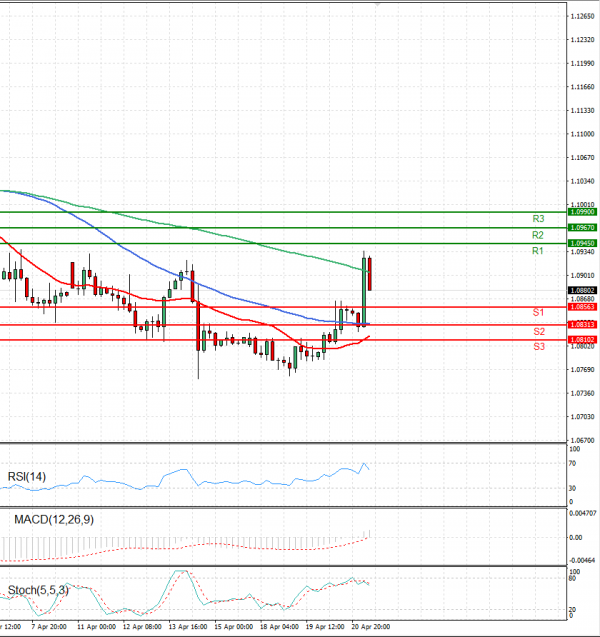The width and height of the screenshot is (600, 637).
Task: Click the last red candlestick
Action: click(370, 274)
